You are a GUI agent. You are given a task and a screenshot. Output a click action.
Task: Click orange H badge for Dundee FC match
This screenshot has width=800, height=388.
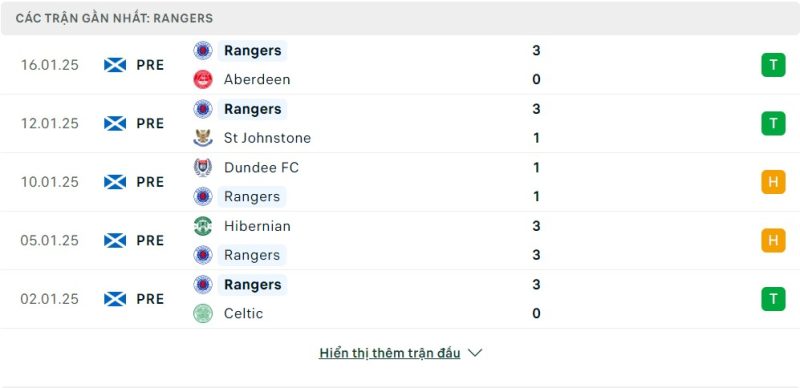[x=773, y=182]
